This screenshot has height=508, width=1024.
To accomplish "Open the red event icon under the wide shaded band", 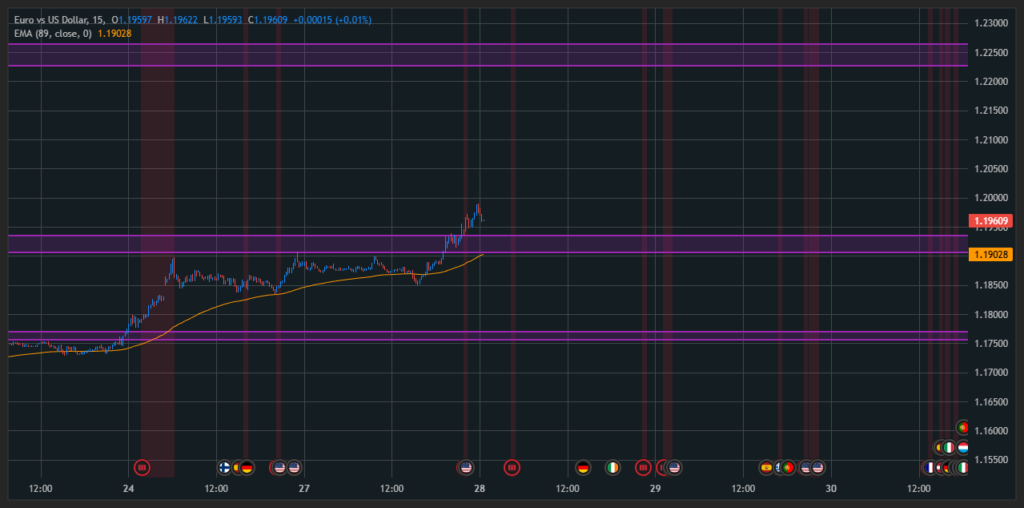I will pos(142,467).
